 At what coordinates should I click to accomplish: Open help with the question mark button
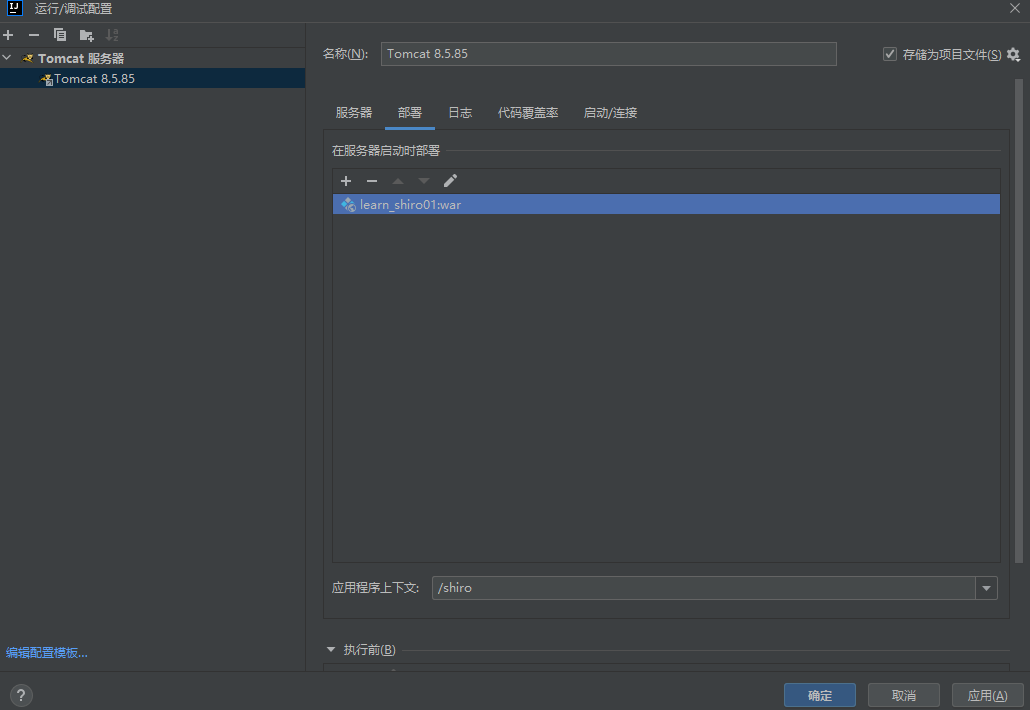pyautogui.click(x=21, y=695)
